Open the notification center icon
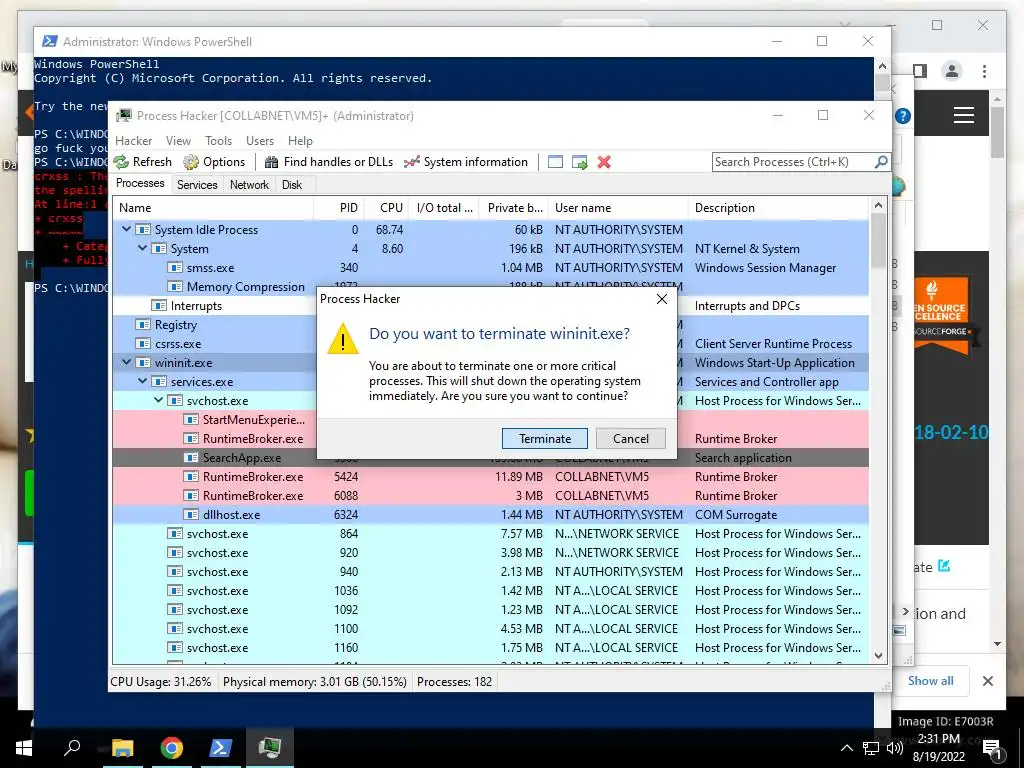The height and width of the screenshot is (768, 1024). [992, 749]
